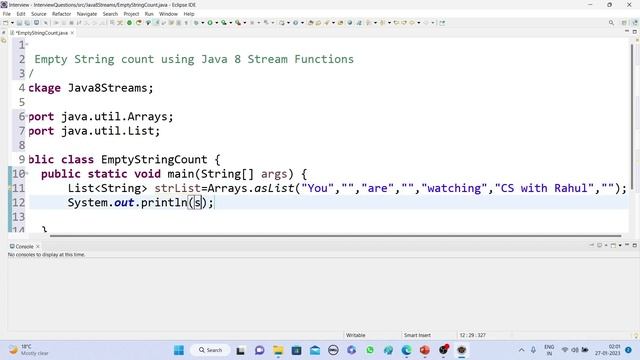Image resolution: width=640 pixels, height=360 pixels.
Task: Open the File menu
Action: [7, 14]
